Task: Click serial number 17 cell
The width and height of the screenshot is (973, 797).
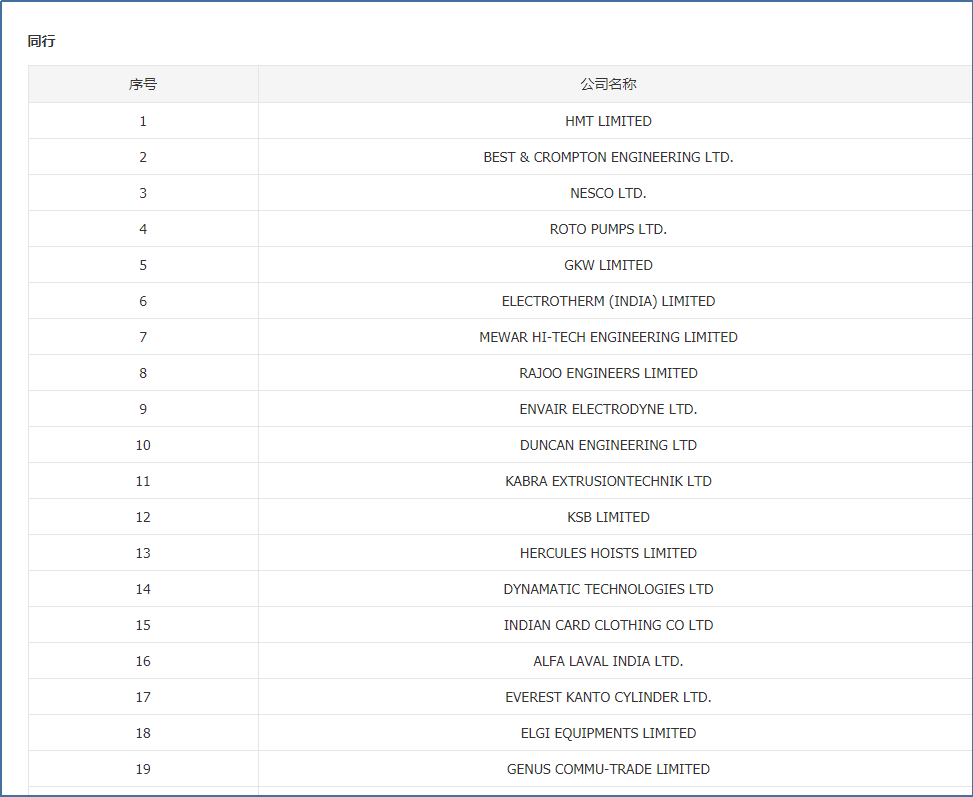Action: click(143, 697)
